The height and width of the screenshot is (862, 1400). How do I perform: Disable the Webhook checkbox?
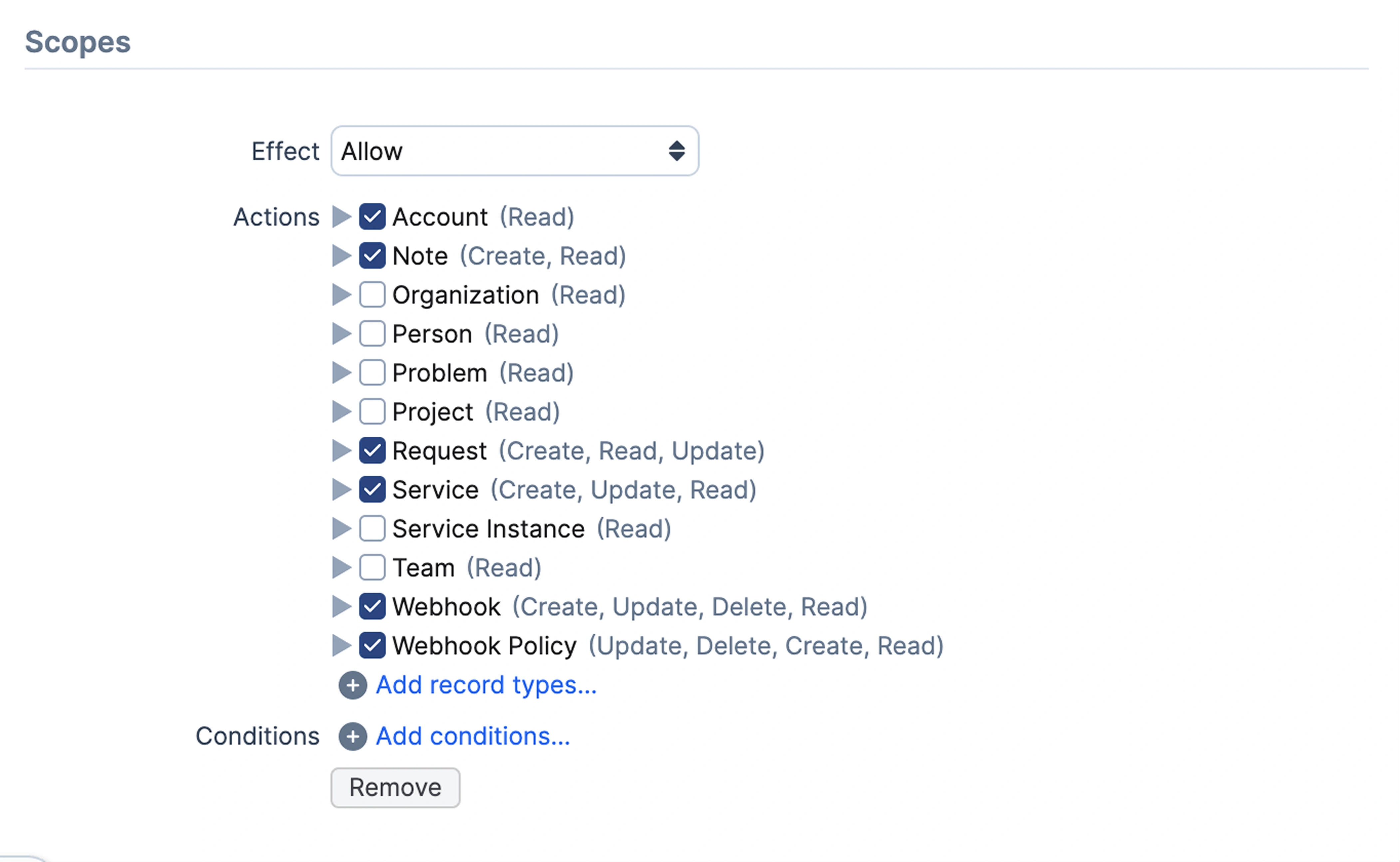(x=372, y=607)
